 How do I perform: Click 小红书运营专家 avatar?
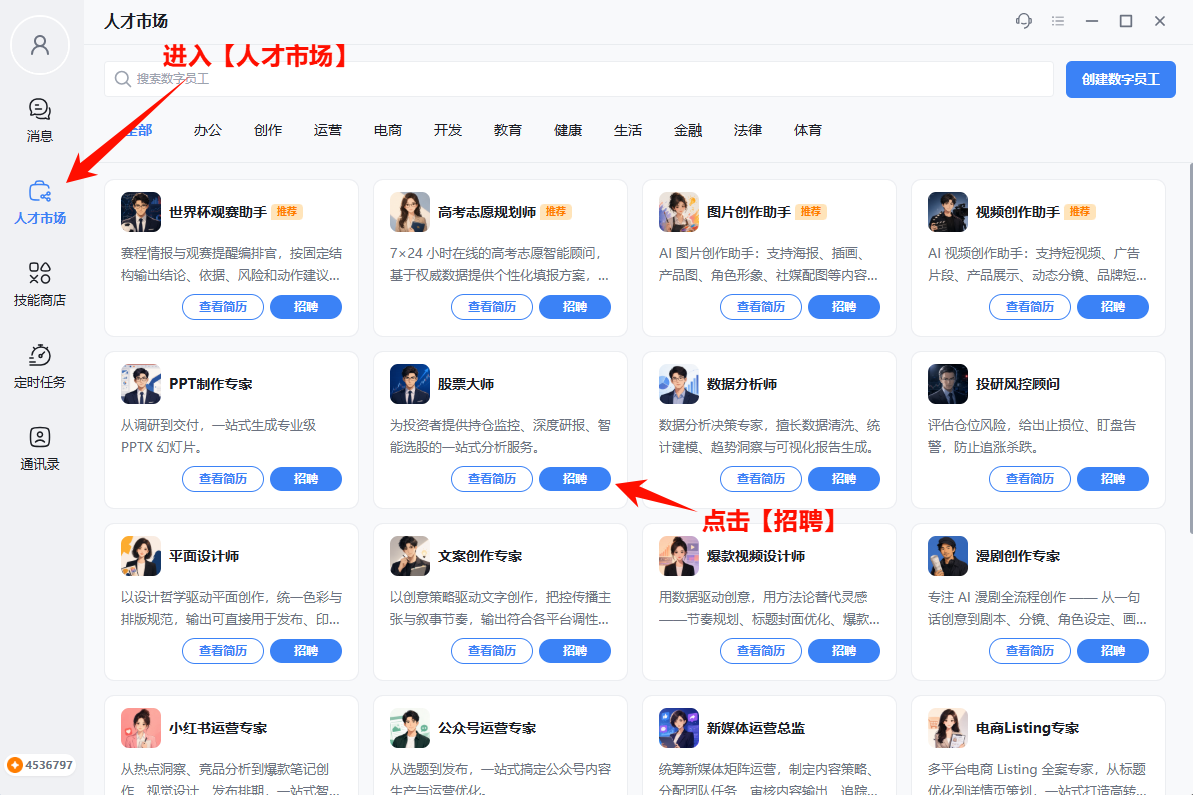[x=141, y=727]
